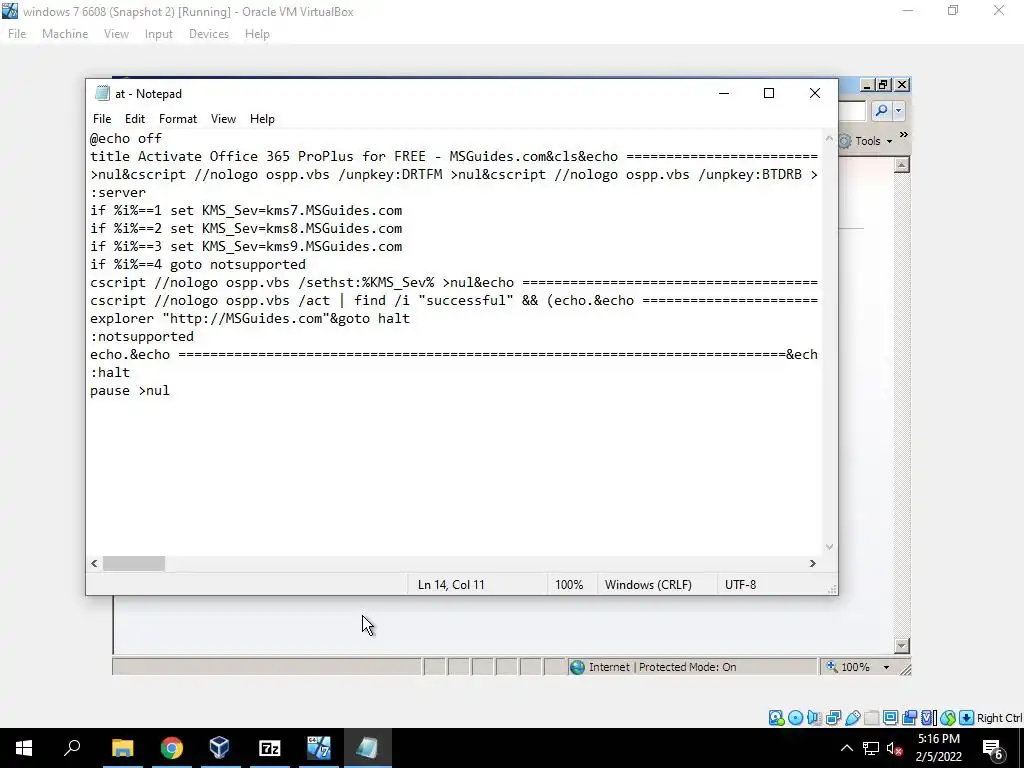Viewport: 1024px width, 768px height.
Task: Click the Internet globe status icon
Action: [577, 667]
